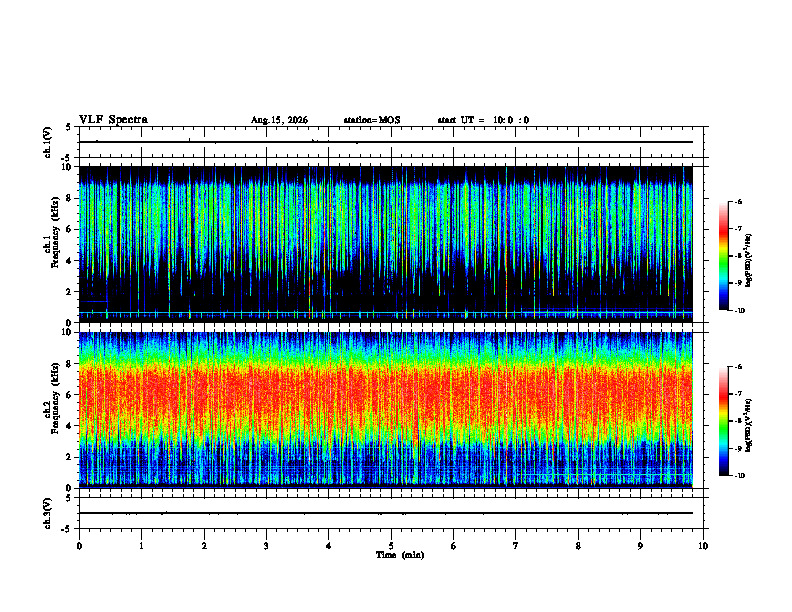Screen dimensions: 792x612
Task: Click the time axis tick label "7"
Action: [516, 546]
